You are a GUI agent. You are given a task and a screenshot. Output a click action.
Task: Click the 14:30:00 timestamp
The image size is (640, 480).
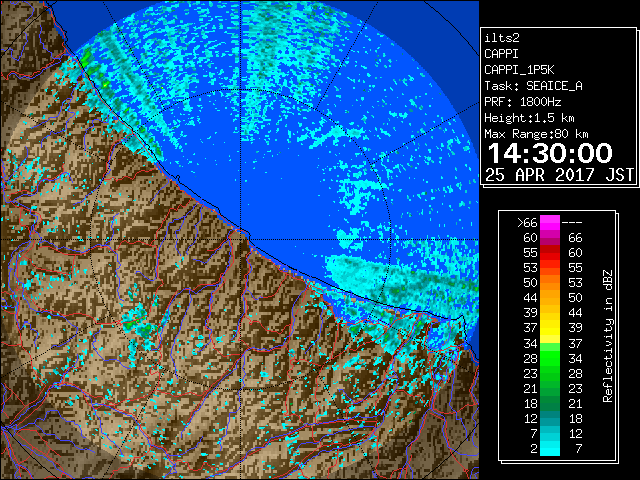point(550,153)
